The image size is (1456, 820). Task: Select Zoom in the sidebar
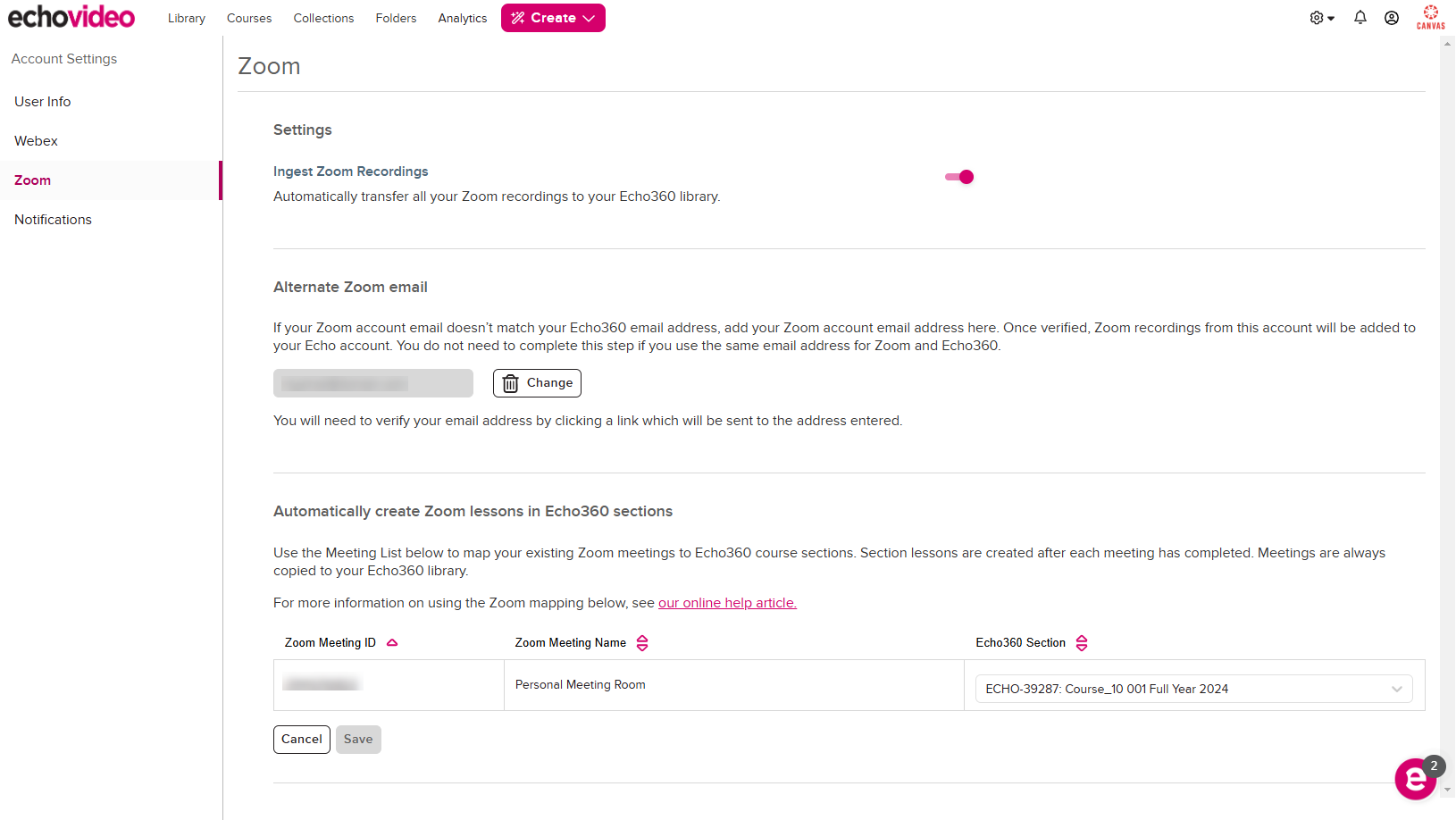coord(111,180)
